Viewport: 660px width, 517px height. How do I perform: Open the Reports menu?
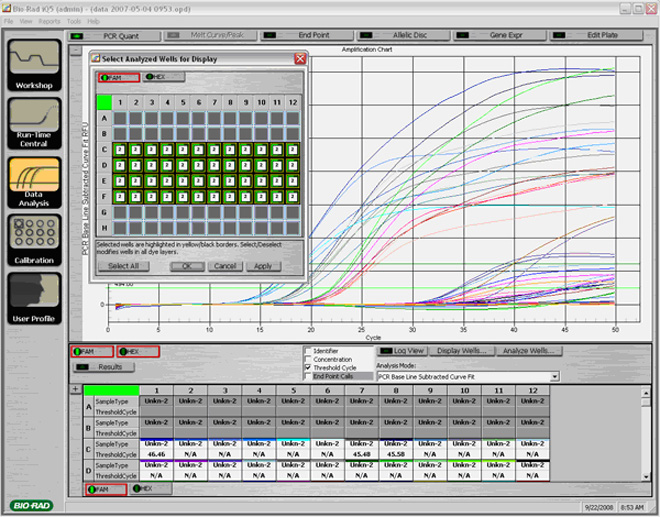tap(49, 21)
